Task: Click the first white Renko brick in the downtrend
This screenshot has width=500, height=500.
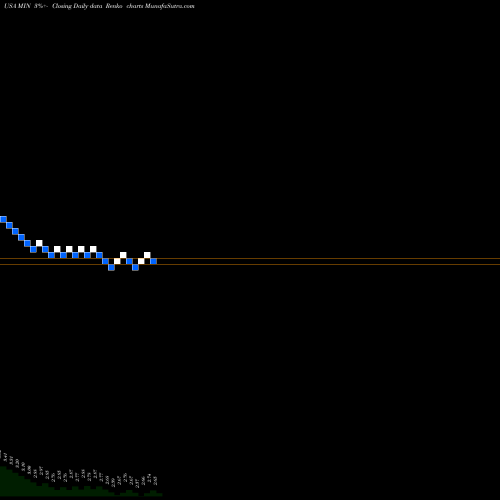Action: click(39, 243)
